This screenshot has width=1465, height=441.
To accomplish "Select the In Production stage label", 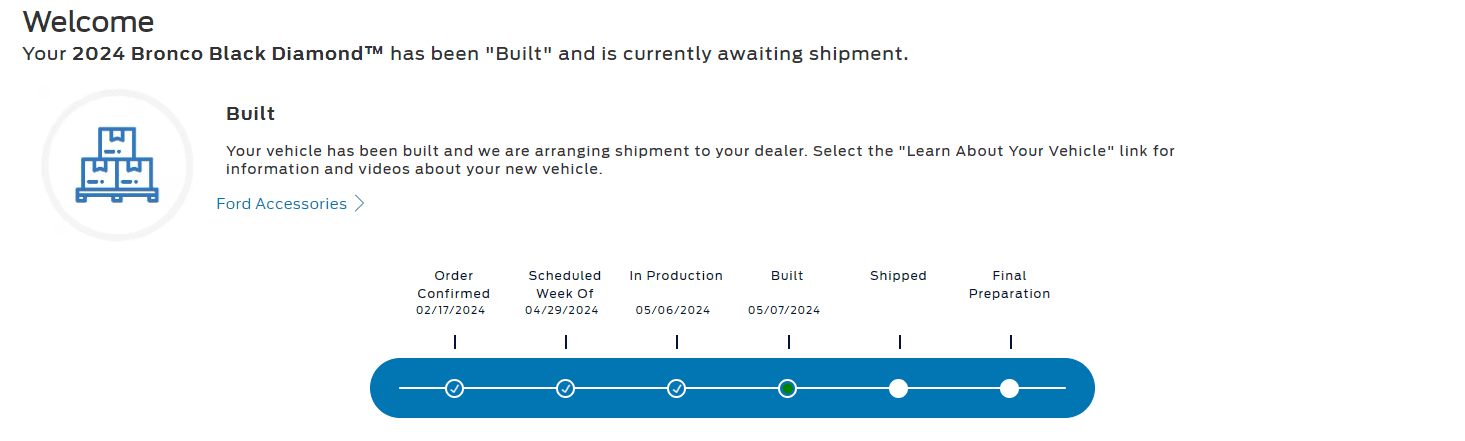I will pyautogui.click(x=676, y=276).
